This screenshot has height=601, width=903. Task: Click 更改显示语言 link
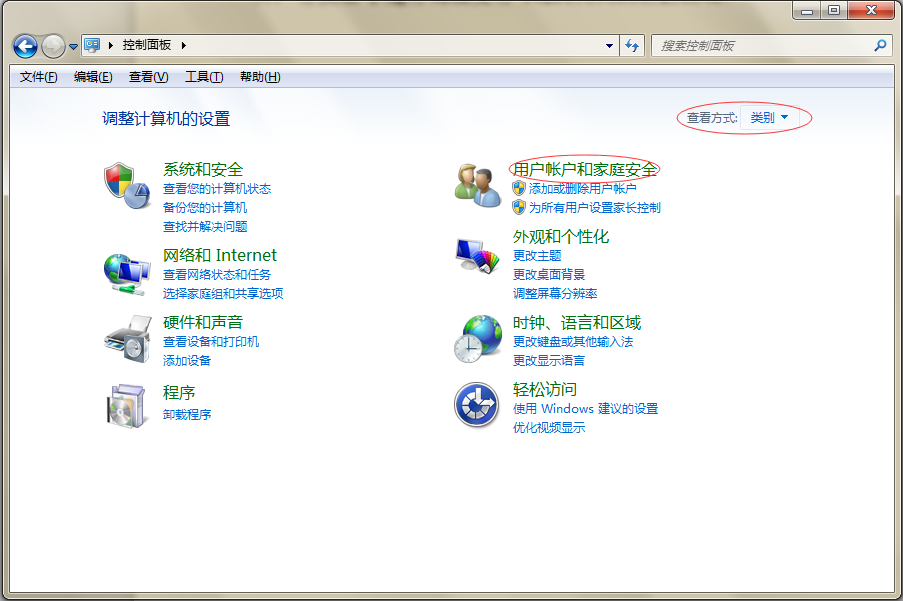coord(549,361)
